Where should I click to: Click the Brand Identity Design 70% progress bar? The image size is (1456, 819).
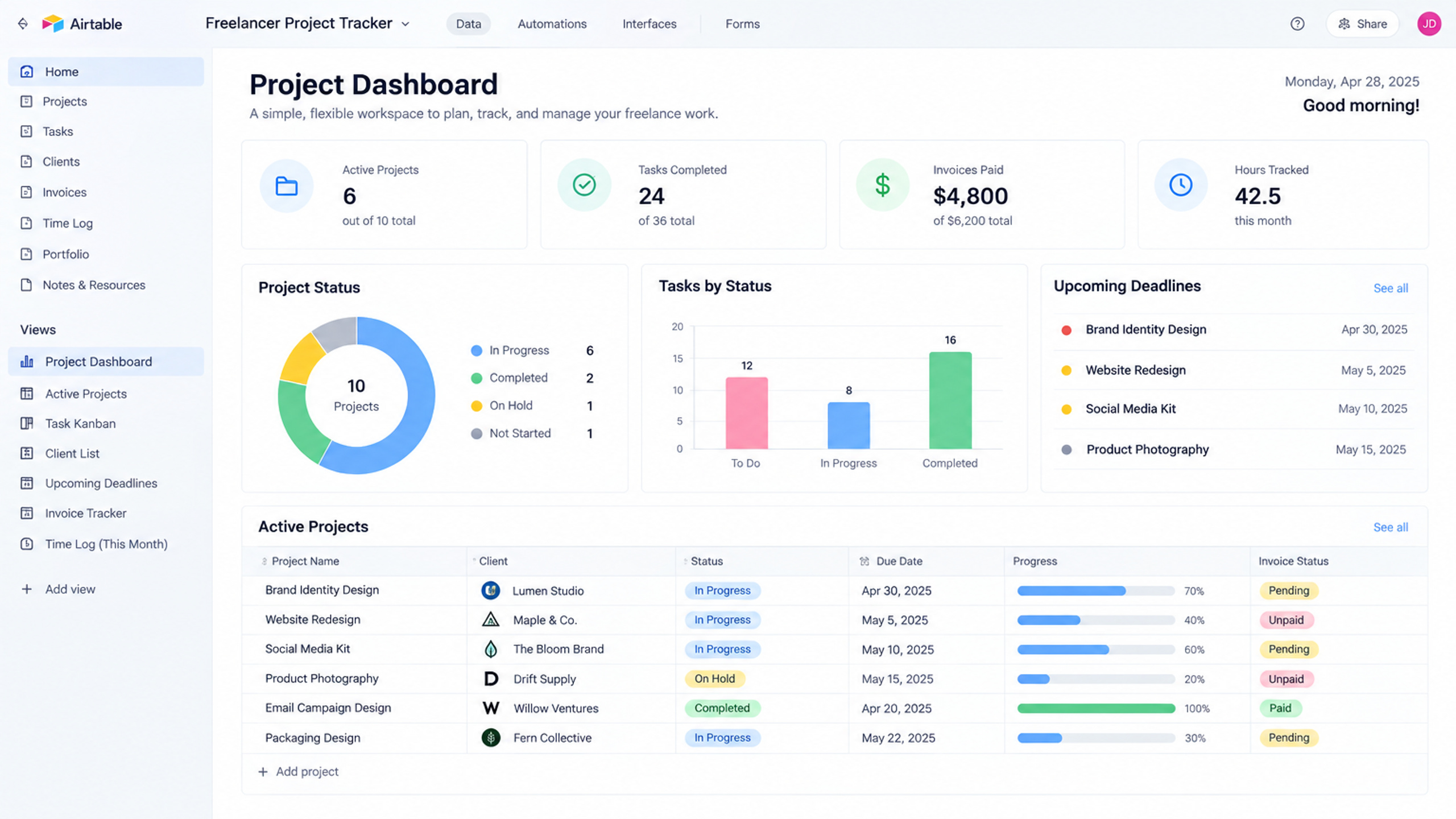coord(1096,591)
